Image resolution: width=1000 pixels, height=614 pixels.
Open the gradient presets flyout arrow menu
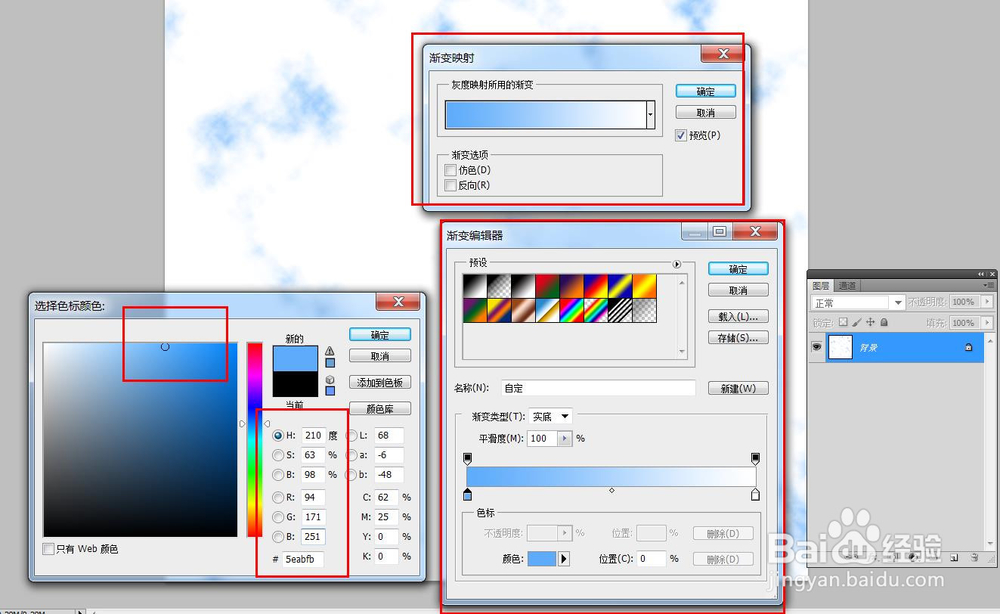(677, 264)
